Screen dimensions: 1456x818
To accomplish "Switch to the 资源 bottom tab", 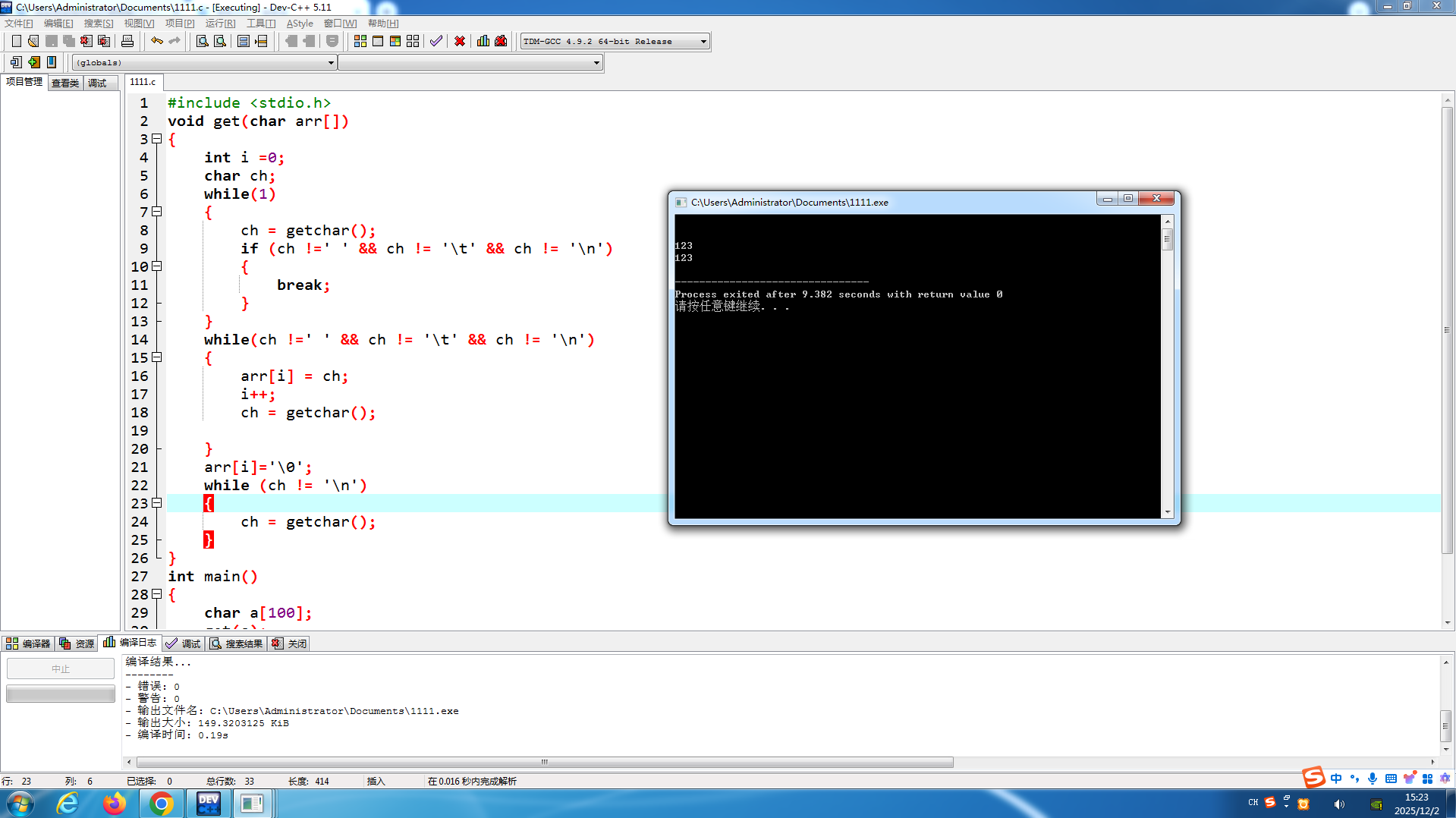I will tap(77, 643).
